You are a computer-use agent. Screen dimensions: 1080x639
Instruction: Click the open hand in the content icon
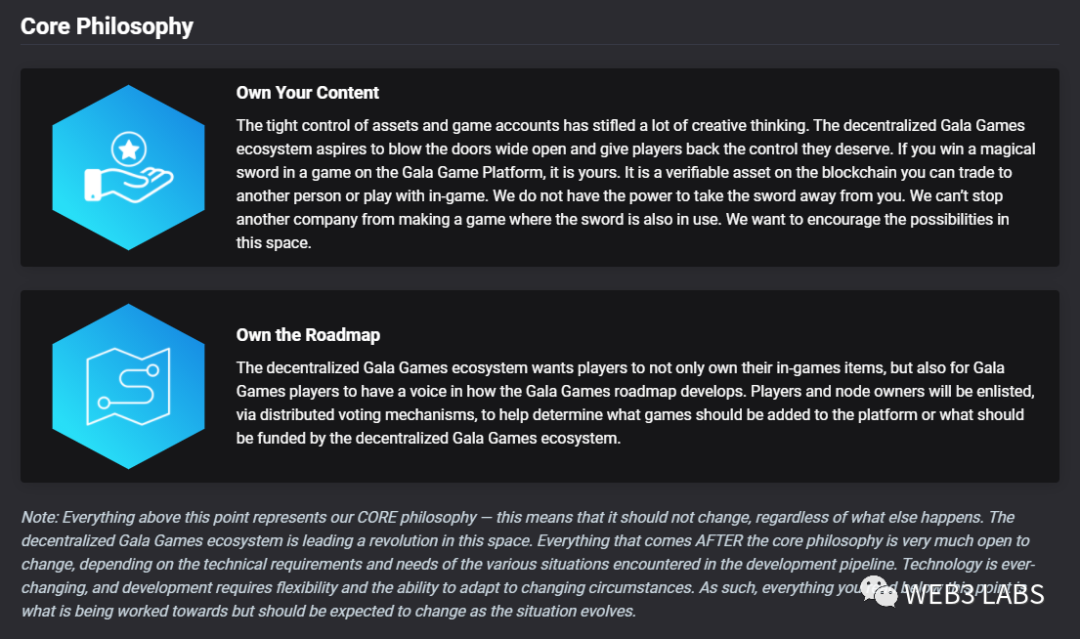(129, 185)
